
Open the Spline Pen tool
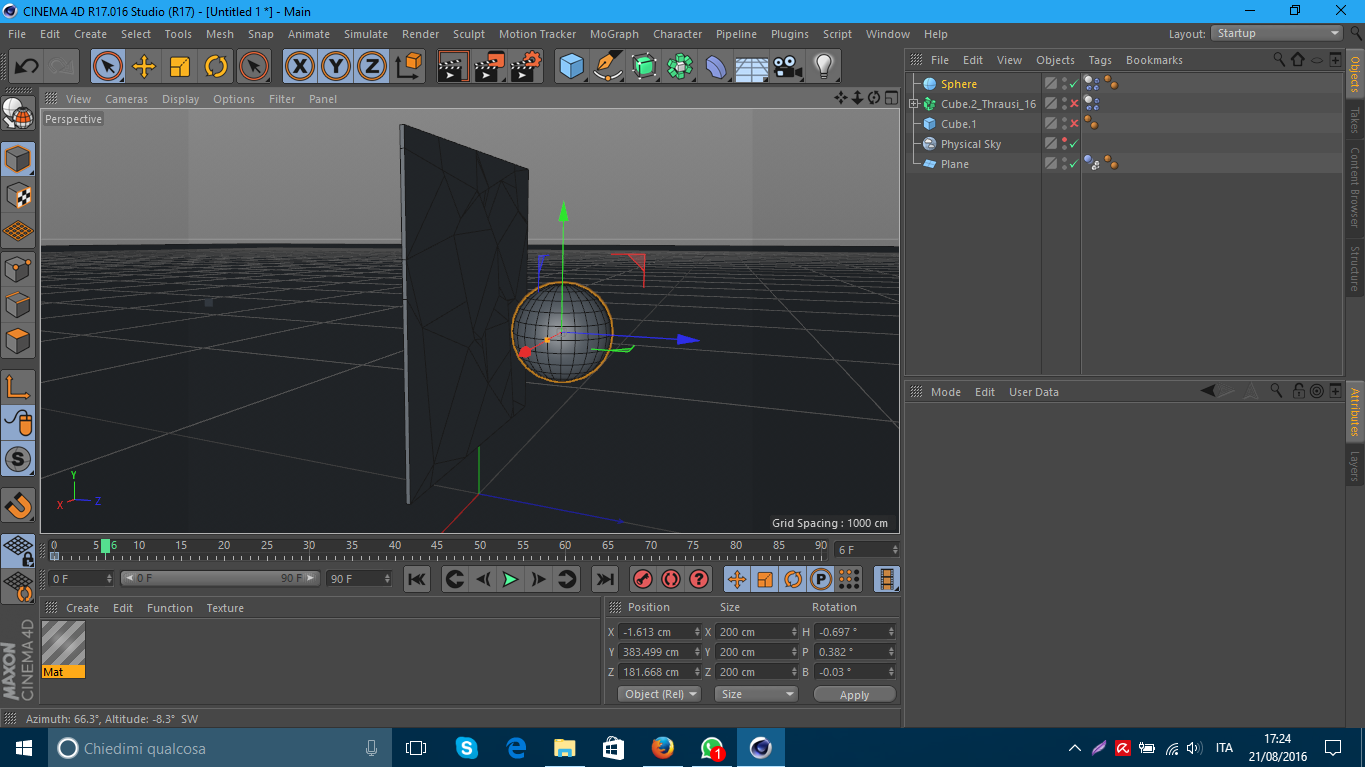607,67
